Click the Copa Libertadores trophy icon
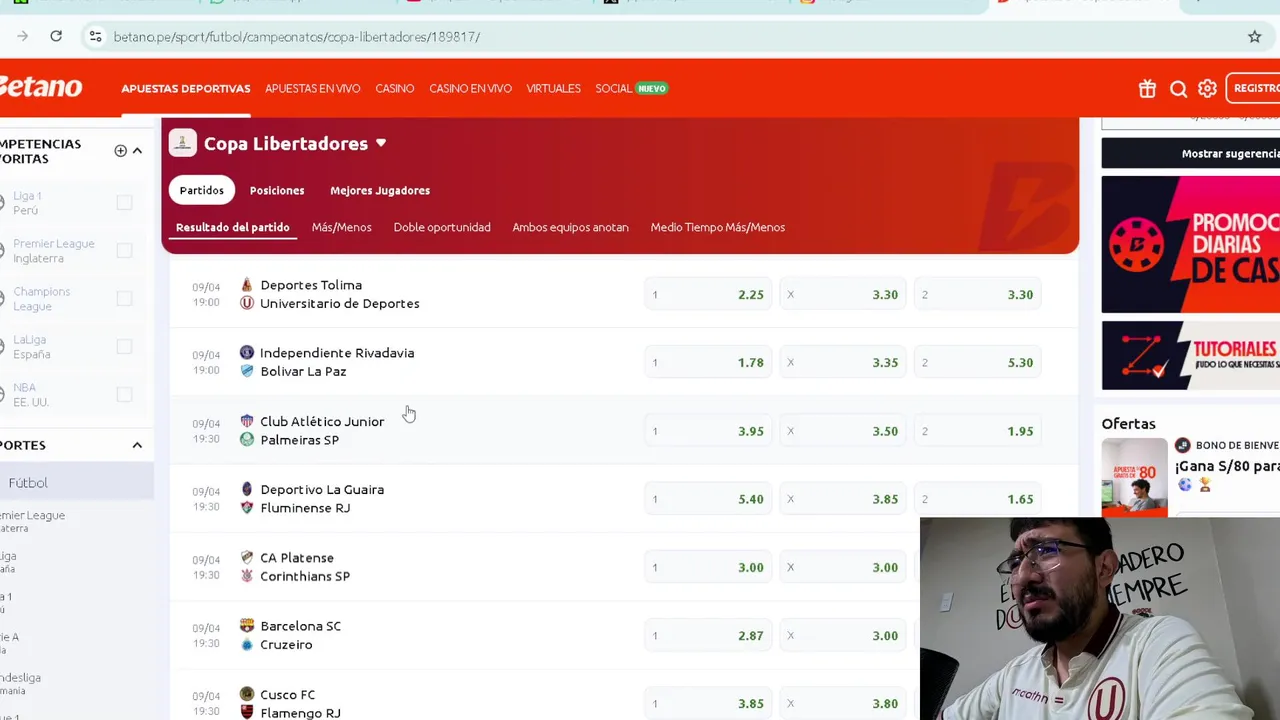 [x=182, y=143]
